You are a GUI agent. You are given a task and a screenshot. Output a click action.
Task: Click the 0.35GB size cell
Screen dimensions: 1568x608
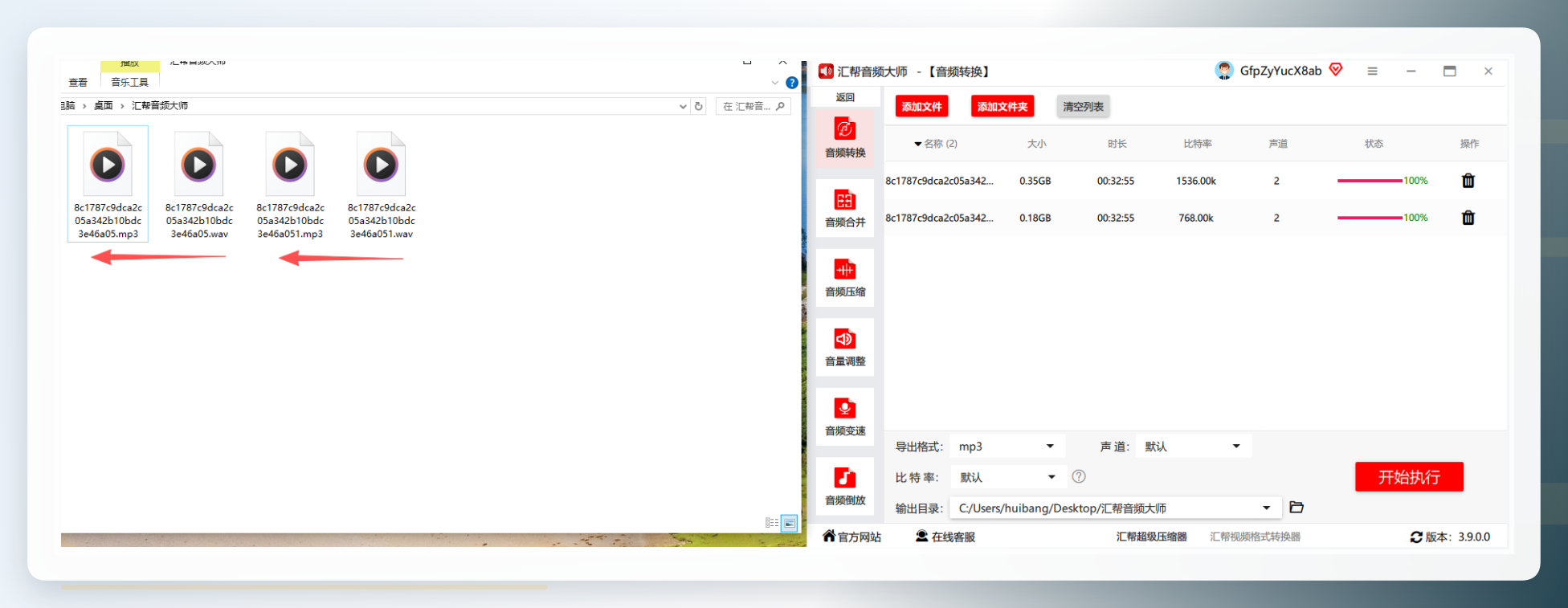1035,181
